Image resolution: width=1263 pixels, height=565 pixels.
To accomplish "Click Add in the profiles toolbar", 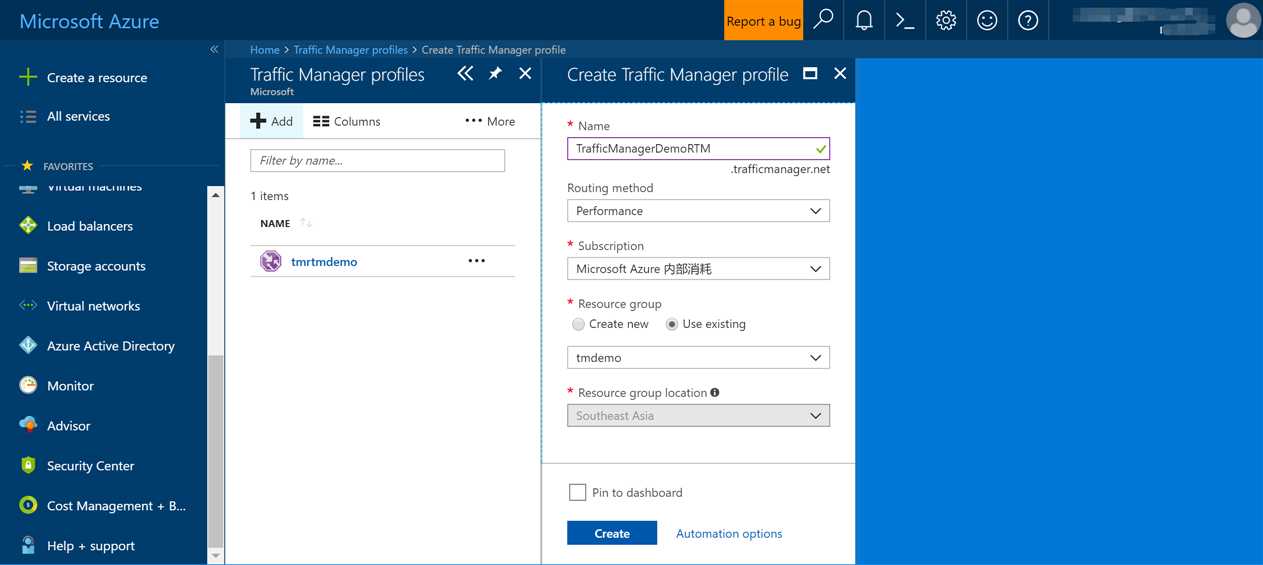I will pyautogui.click(x=271, y=121).
